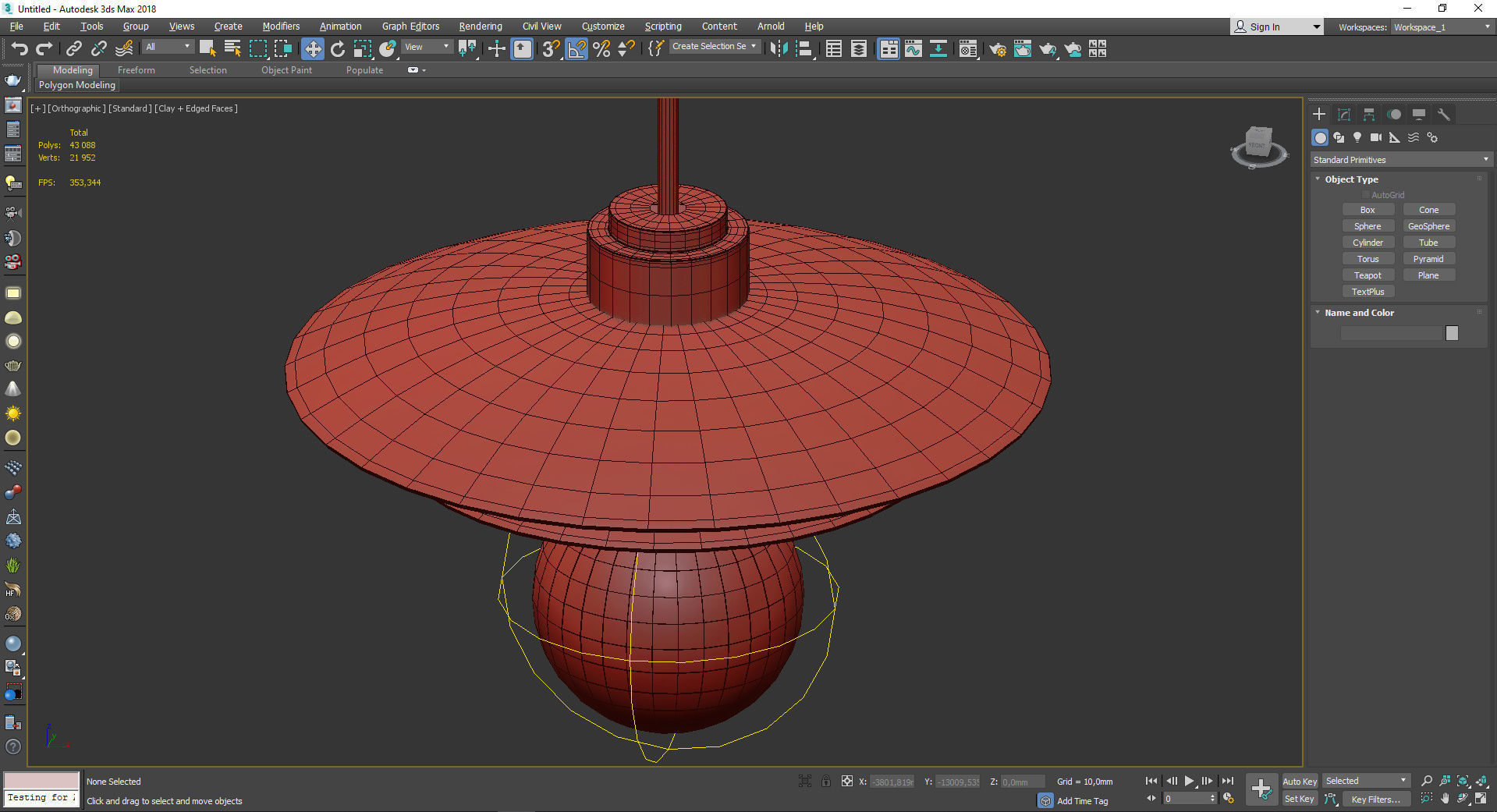Image resolution: width=1497 pixels, height=812 pixels.
Task: Open Key Filters dialog
Action: tap(1376, 799)
